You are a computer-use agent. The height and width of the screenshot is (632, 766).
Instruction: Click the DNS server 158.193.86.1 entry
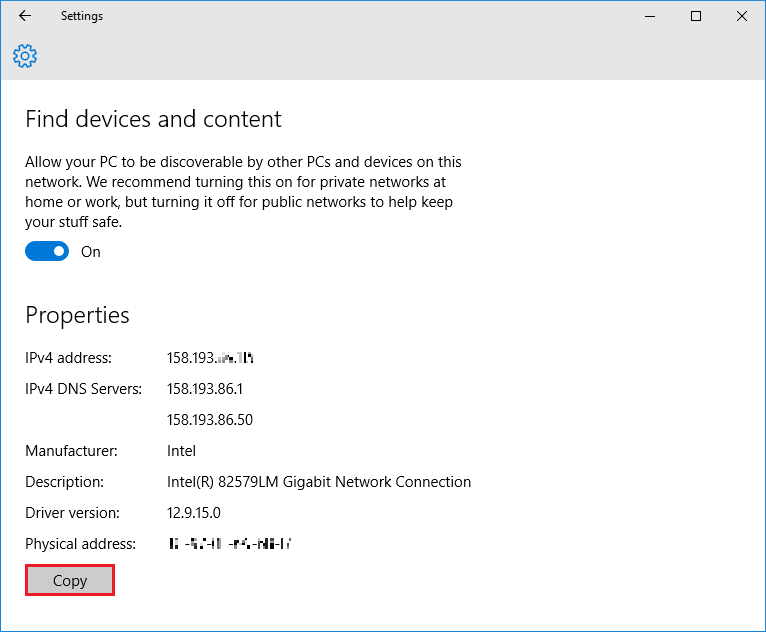pos(205,389)
